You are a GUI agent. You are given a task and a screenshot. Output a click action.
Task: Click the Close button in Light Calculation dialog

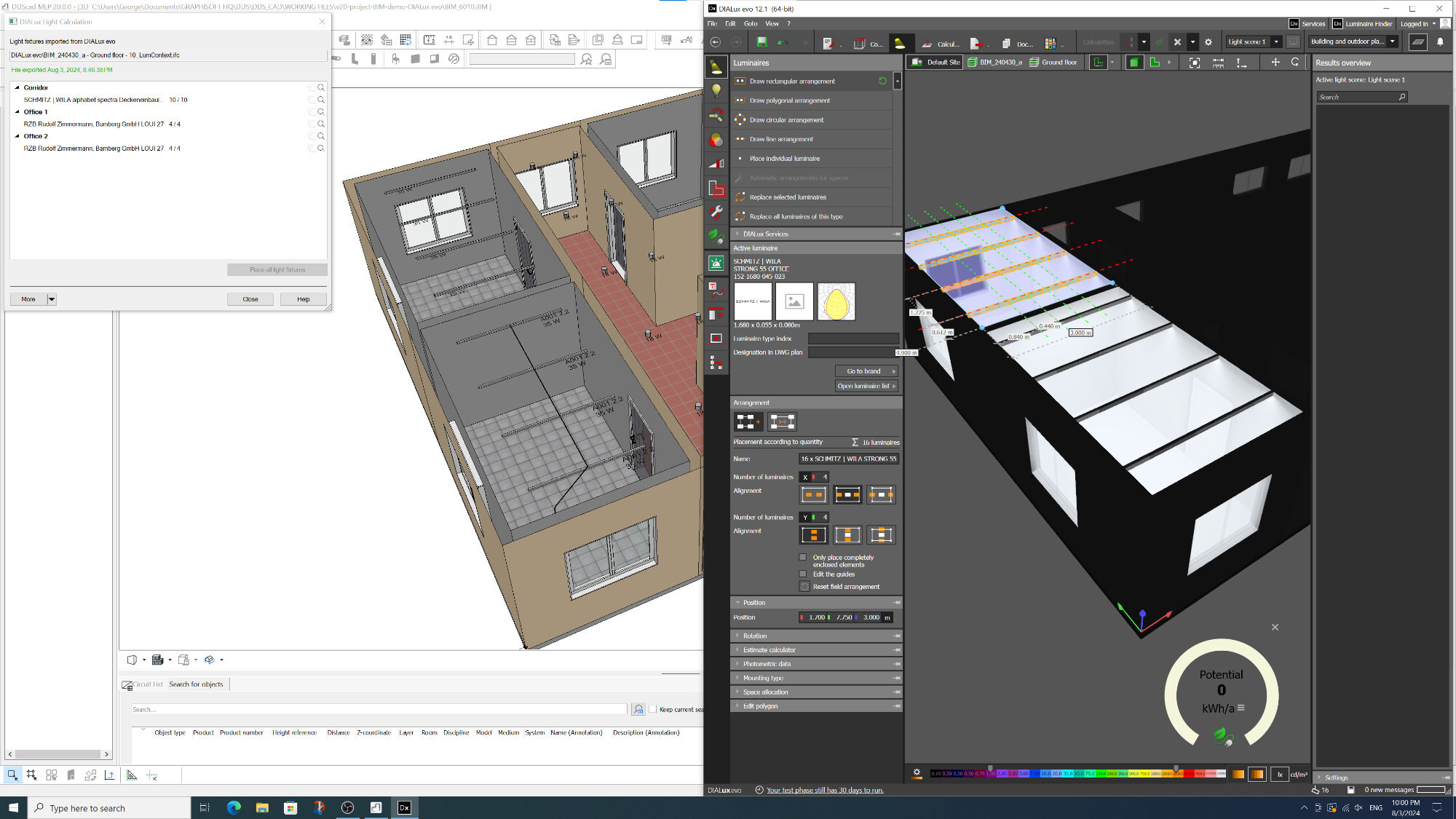pos(250,299)
